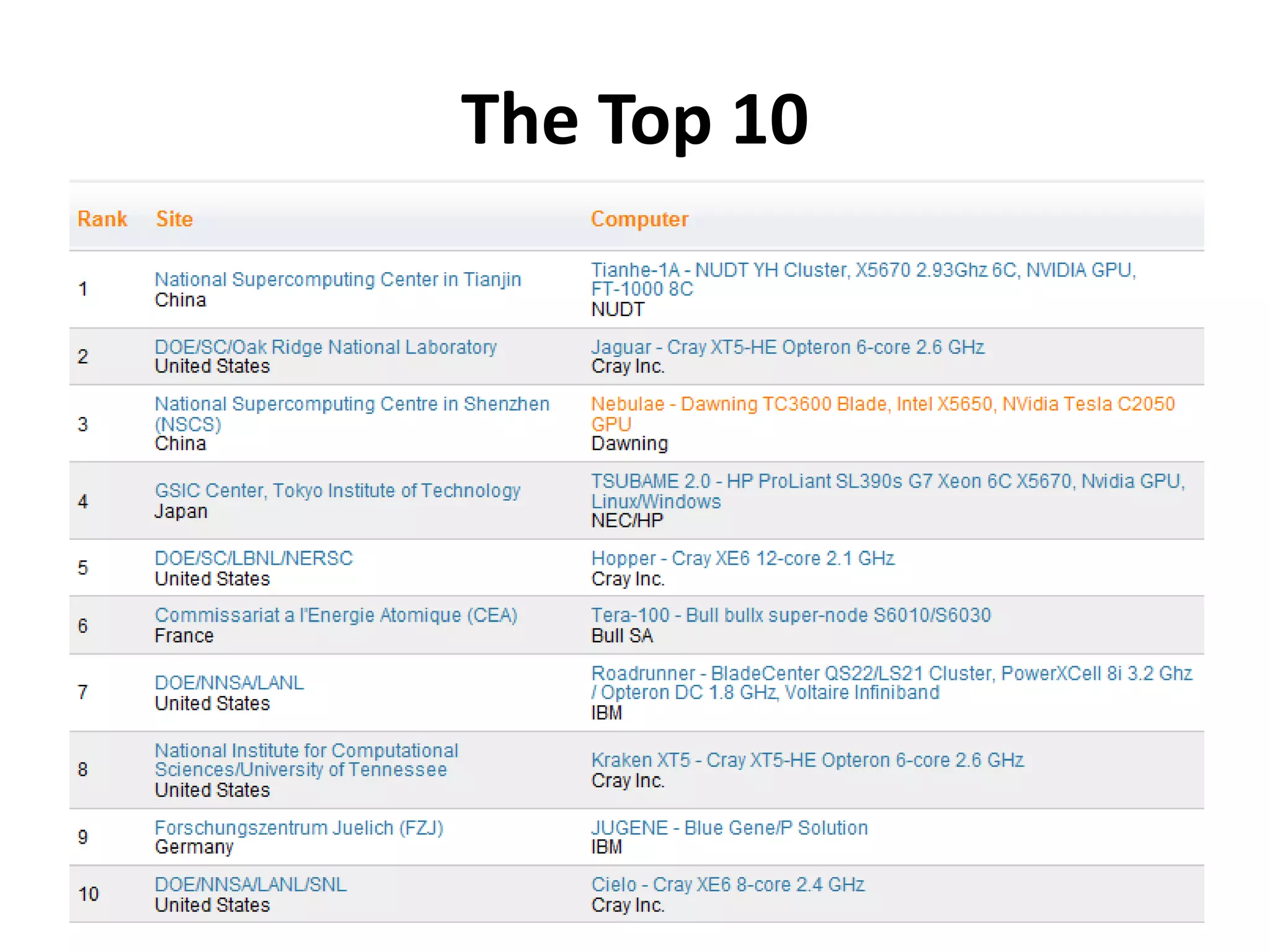Select IBM vendor under JUGENE
Viewport: 1270px width, 952px height.
tap(606, 847)
